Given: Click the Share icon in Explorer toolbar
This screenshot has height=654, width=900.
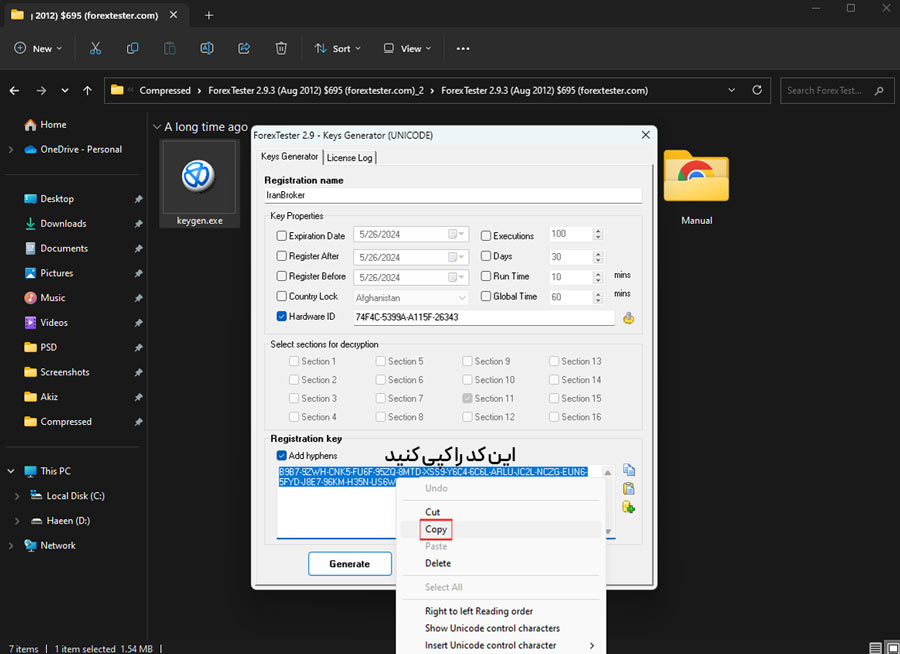Looking at the screenshot, I should coord(244,48).
